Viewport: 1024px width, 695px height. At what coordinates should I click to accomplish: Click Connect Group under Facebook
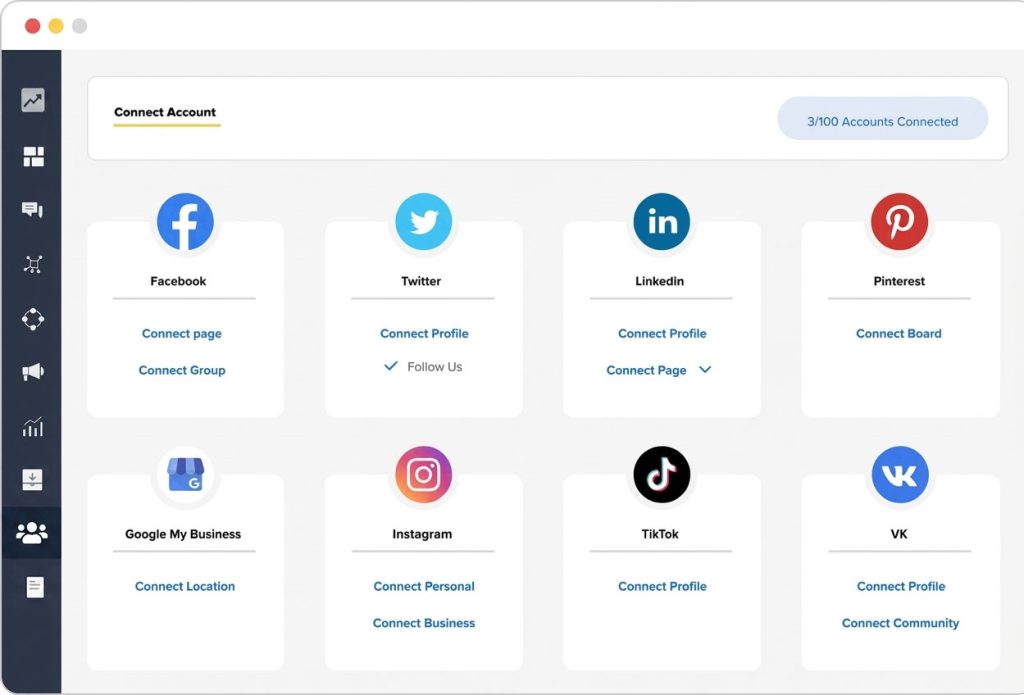[182, 370]
